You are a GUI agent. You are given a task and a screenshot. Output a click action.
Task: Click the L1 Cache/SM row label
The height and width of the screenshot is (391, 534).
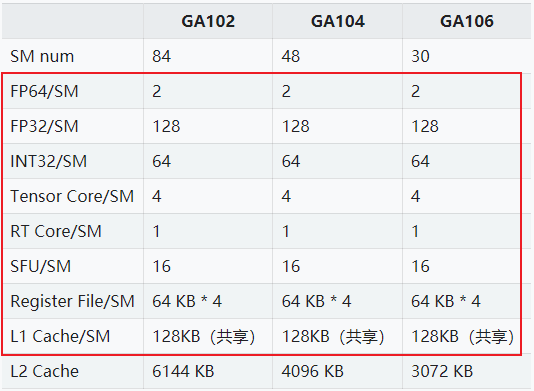point(60,337)
